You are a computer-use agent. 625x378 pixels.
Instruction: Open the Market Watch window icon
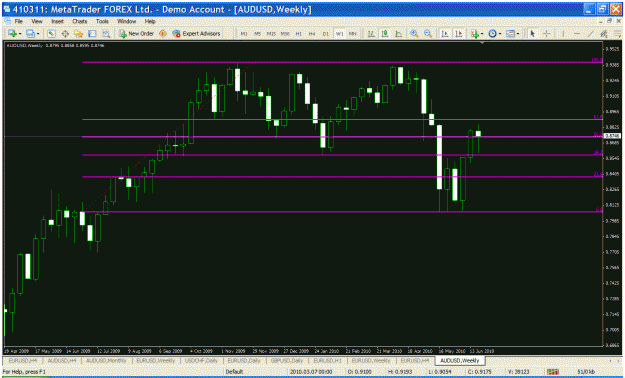pyautogui.click(x=51, y=34)
